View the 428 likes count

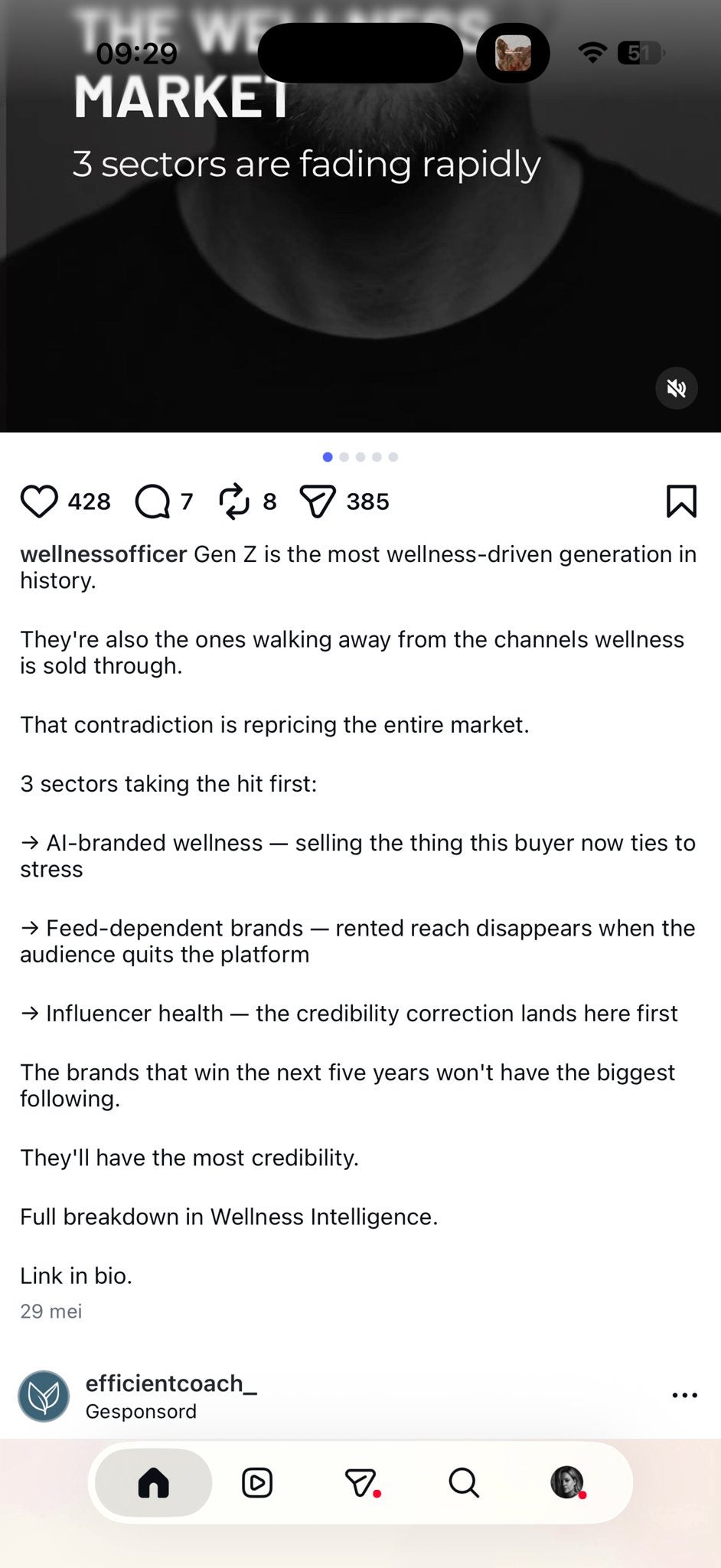[90, 501]
